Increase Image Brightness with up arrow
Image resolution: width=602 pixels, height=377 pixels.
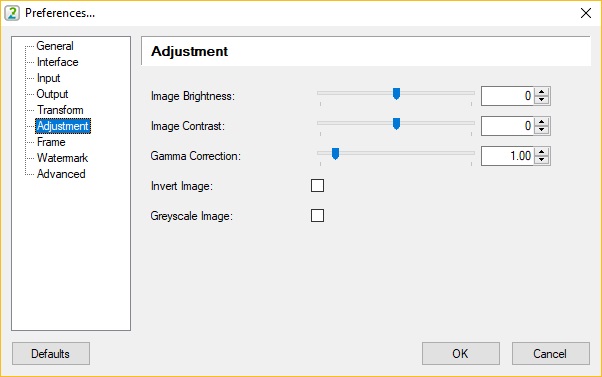click(542, 92)
